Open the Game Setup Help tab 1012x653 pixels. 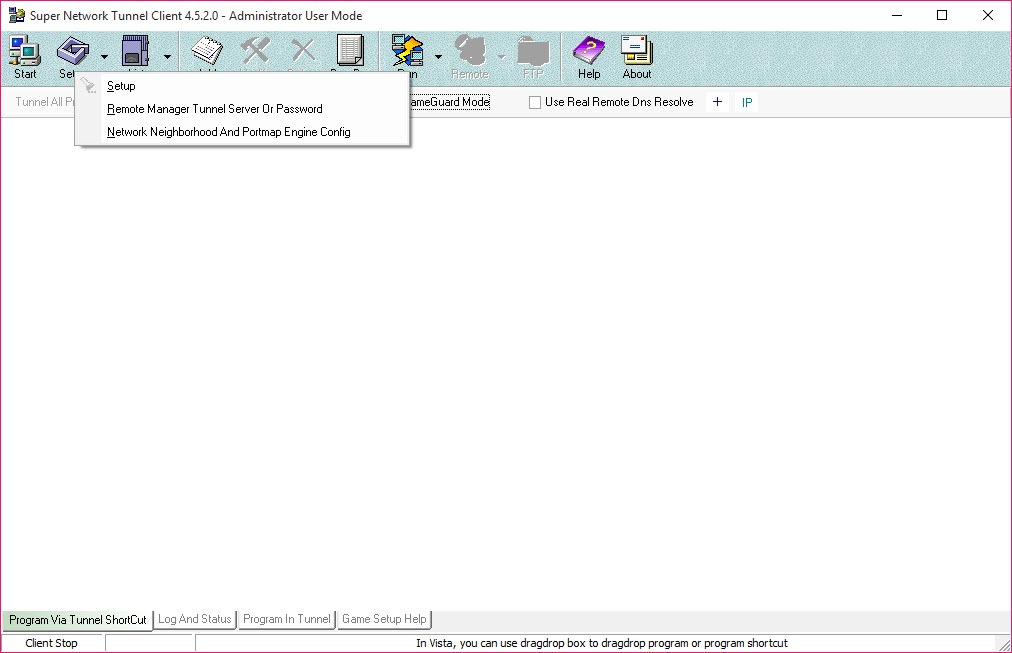pyautogui.click(x=384, y=619)
